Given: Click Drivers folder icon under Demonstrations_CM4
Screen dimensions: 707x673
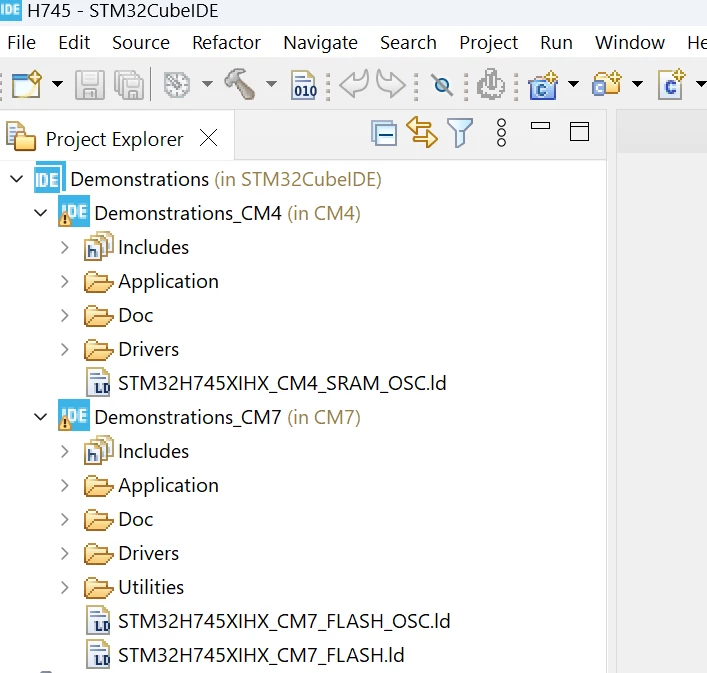Looking at the screenshot, I should [x=98, y=350].
